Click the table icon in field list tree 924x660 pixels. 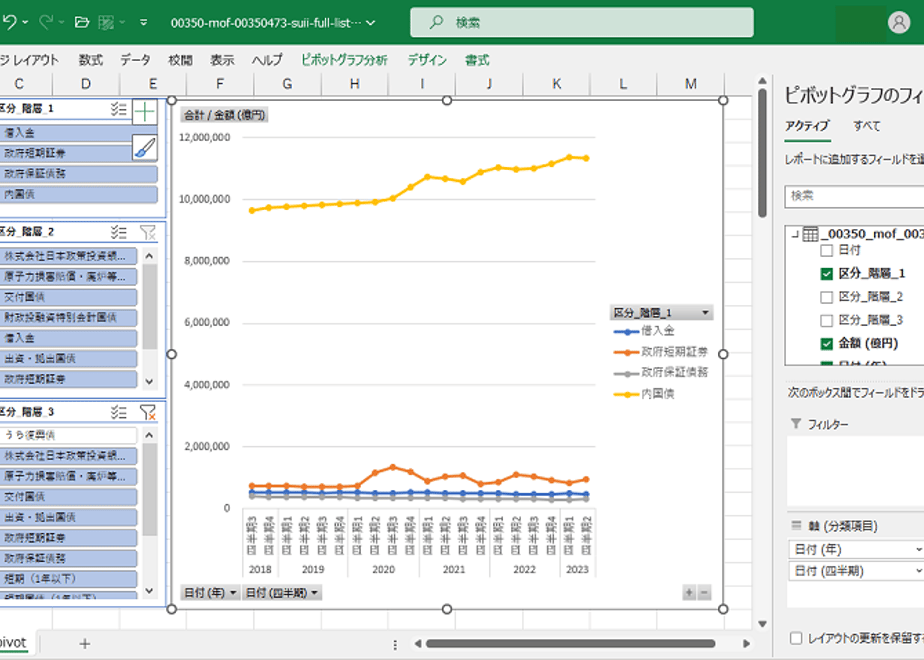point(811,234)
